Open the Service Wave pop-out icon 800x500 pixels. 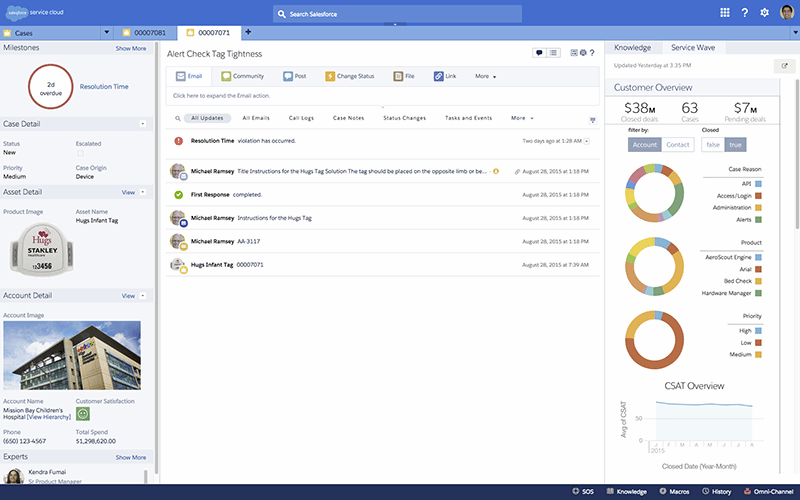(784, 66)
